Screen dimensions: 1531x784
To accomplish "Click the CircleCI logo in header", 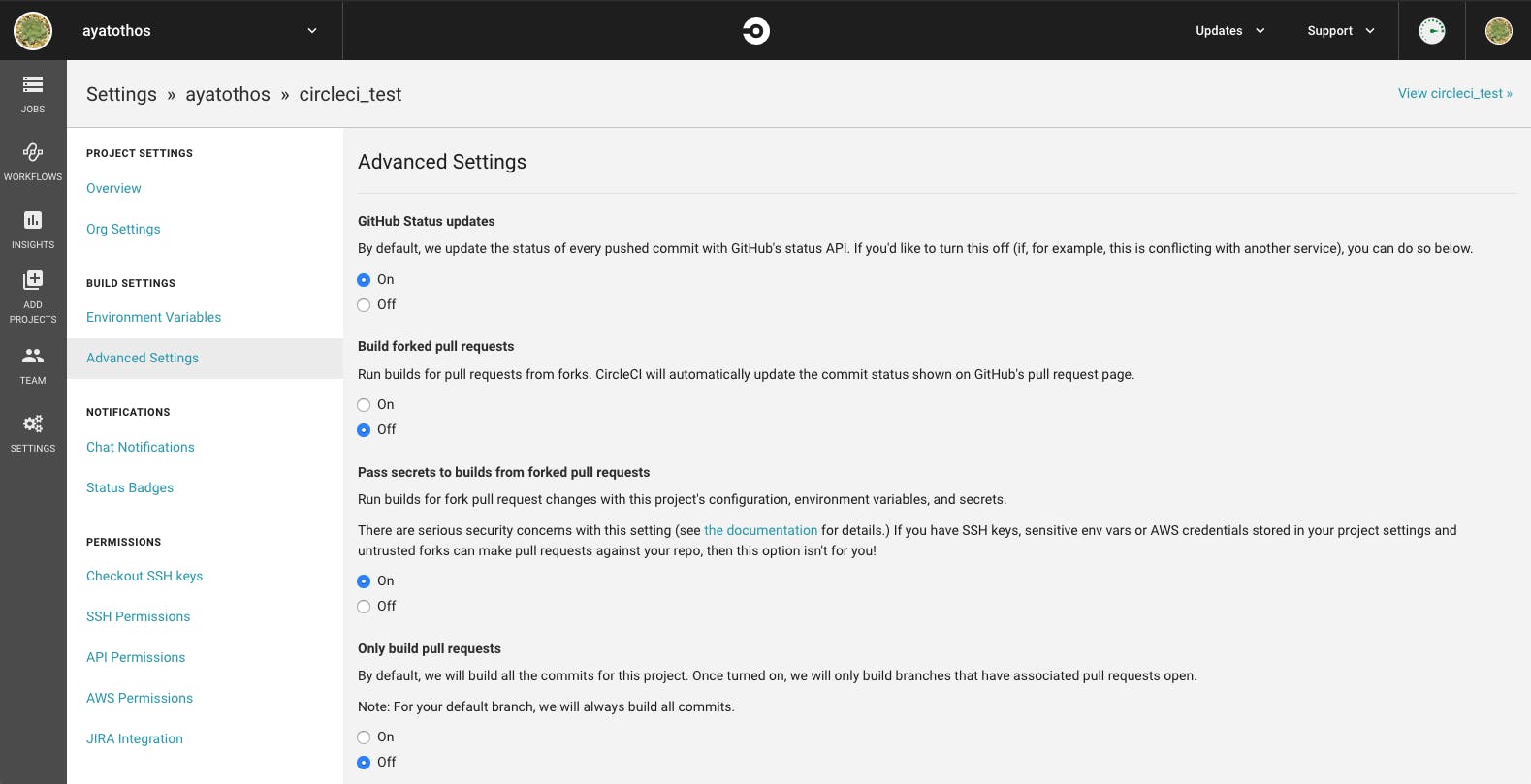I will 756,31.
